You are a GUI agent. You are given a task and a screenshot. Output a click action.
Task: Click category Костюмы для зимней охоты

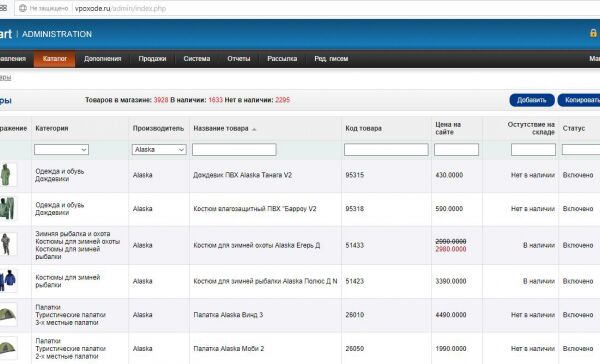point(78,241)
